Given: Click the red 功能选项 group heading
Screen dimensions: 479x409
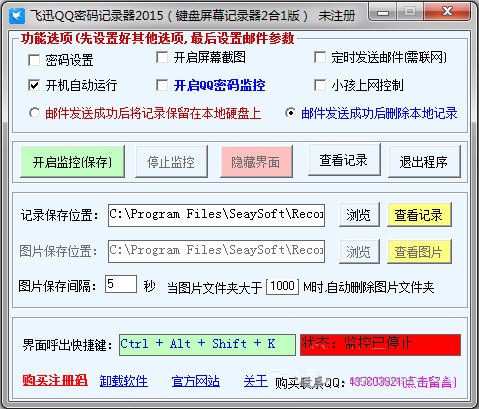Looking at the screenshot, I should pos(158,39).
